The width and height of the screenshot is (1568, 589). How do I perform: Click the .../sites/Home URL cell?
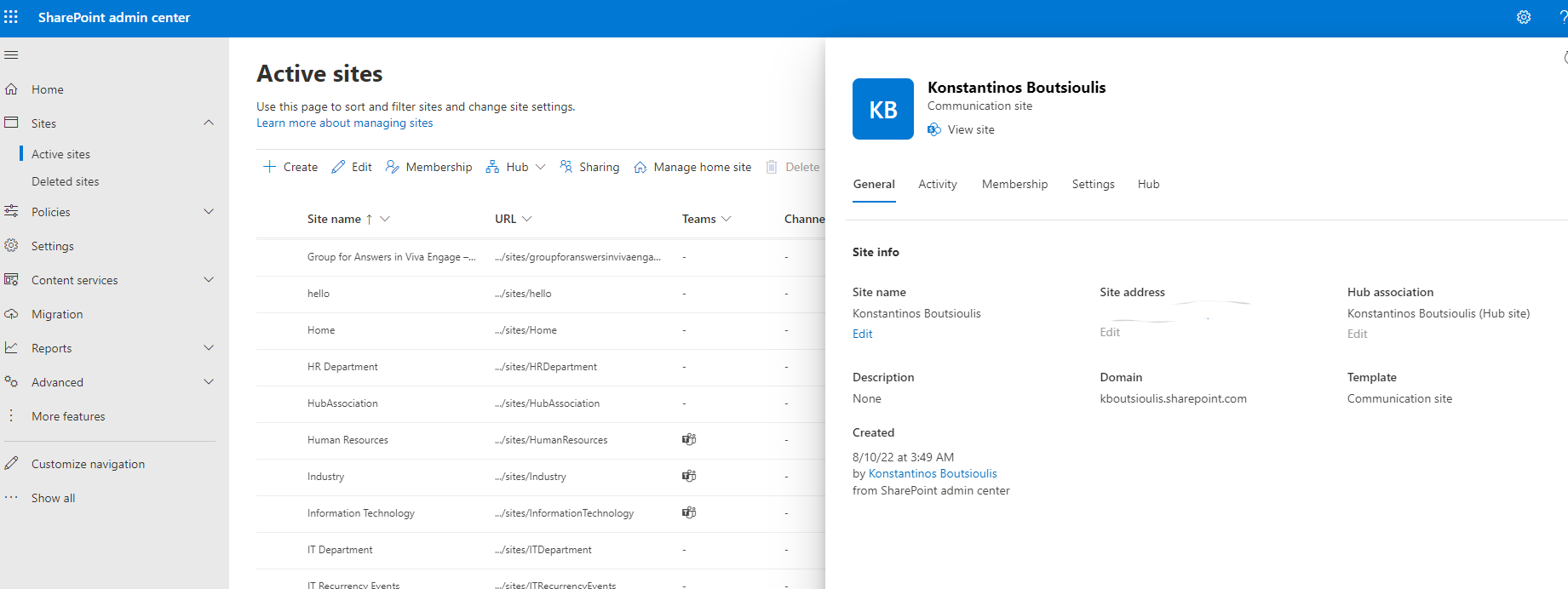[x=526, y=330]
